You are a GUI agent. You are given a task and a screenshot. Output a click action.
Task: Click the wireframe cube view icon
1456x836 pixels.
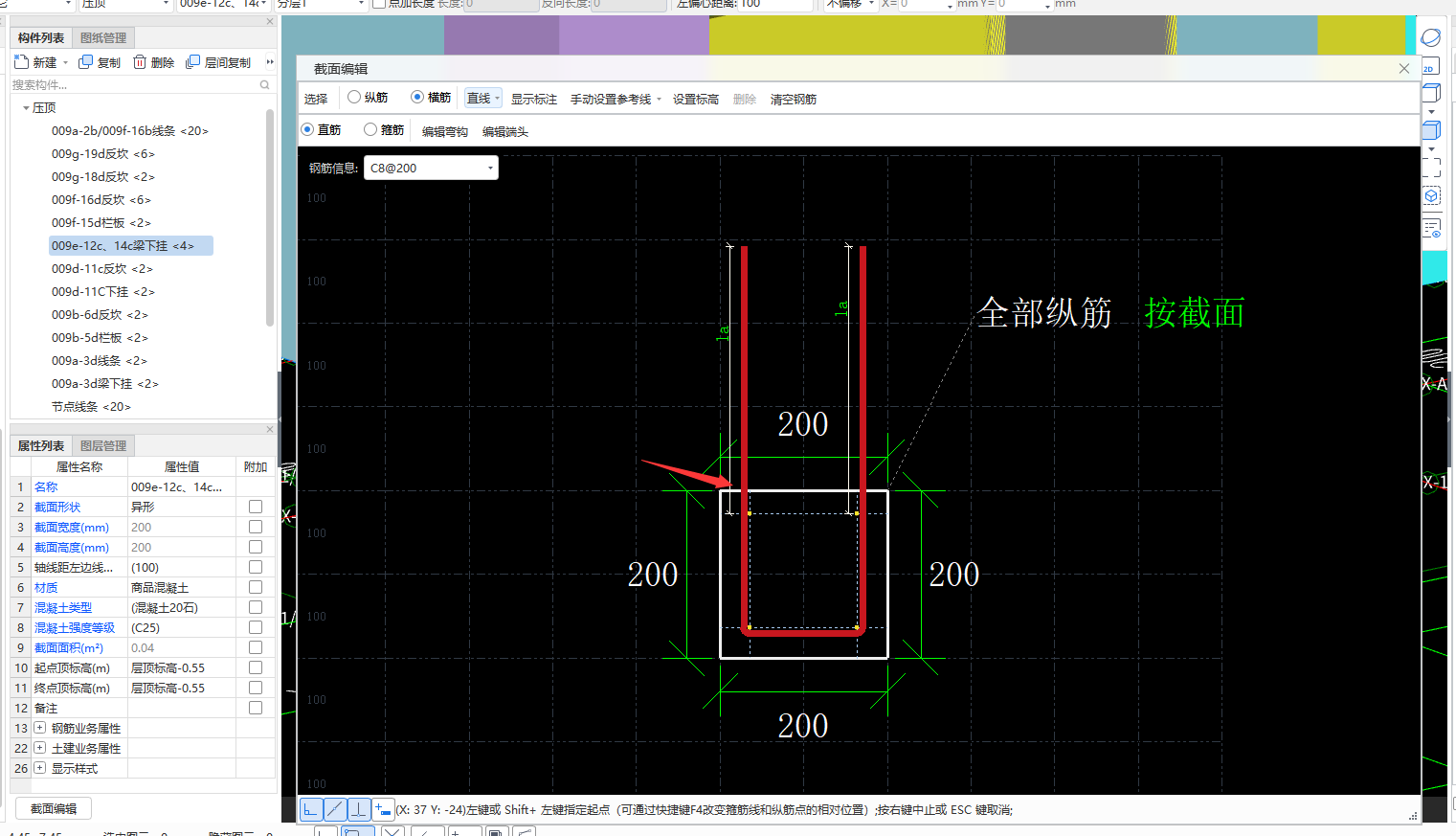1431,93
